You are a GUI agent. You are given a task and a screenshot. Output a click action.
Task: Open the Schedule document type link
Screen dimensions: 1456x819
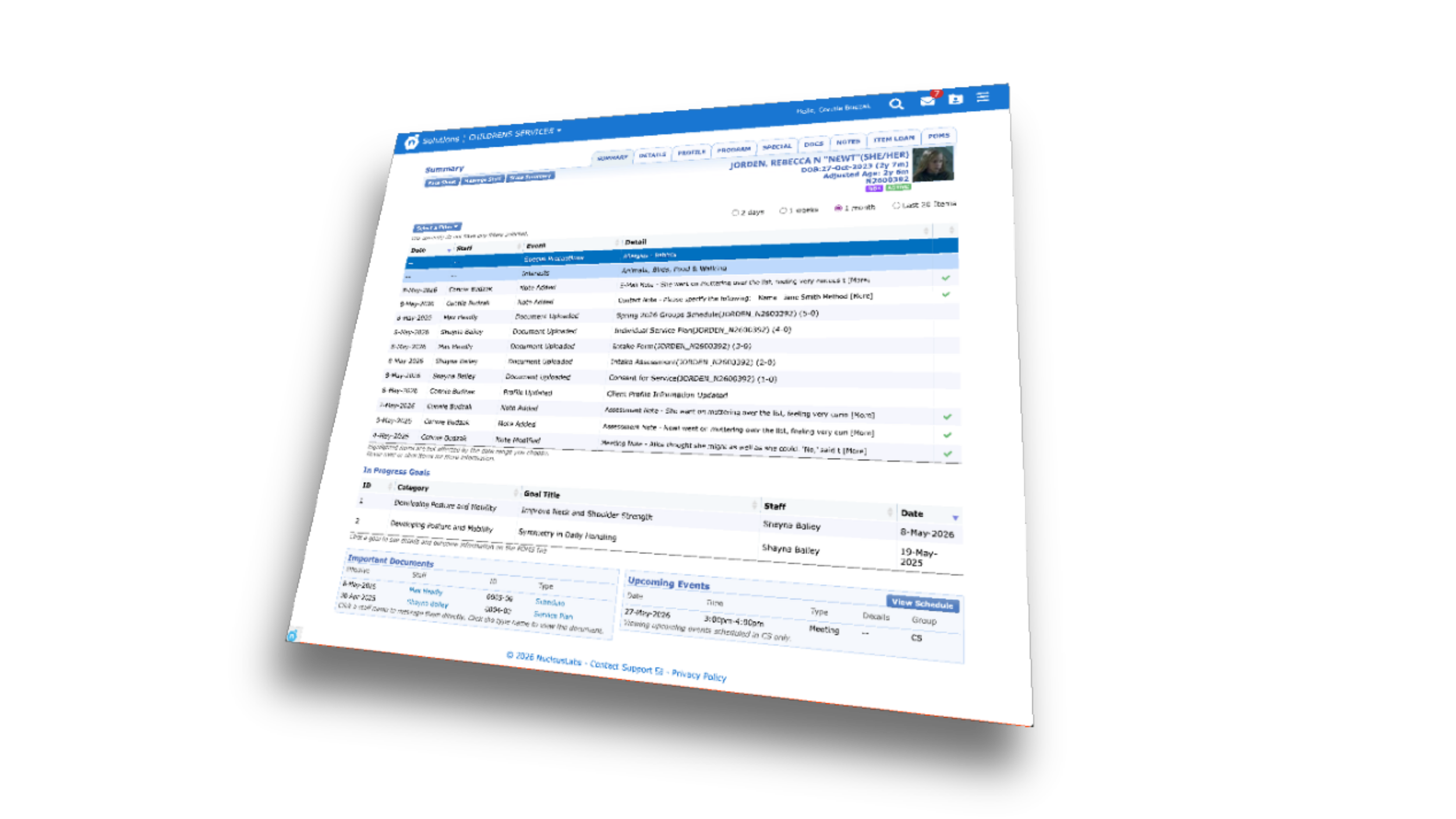[550, 602]
